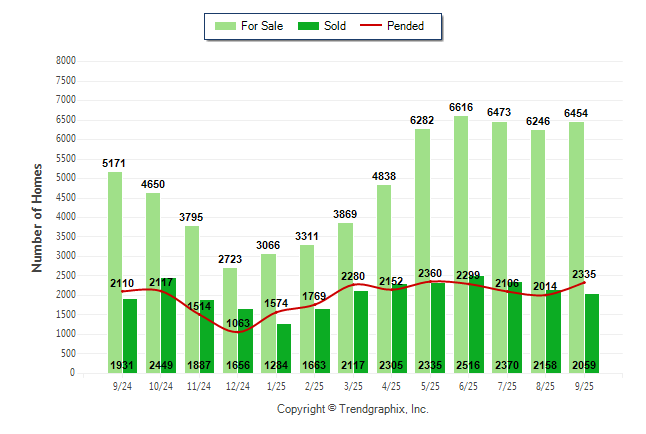Select the Sold bar labeled 1284
Image resolution: width=646 pixels, height=434 pixels.
point(285,345)
